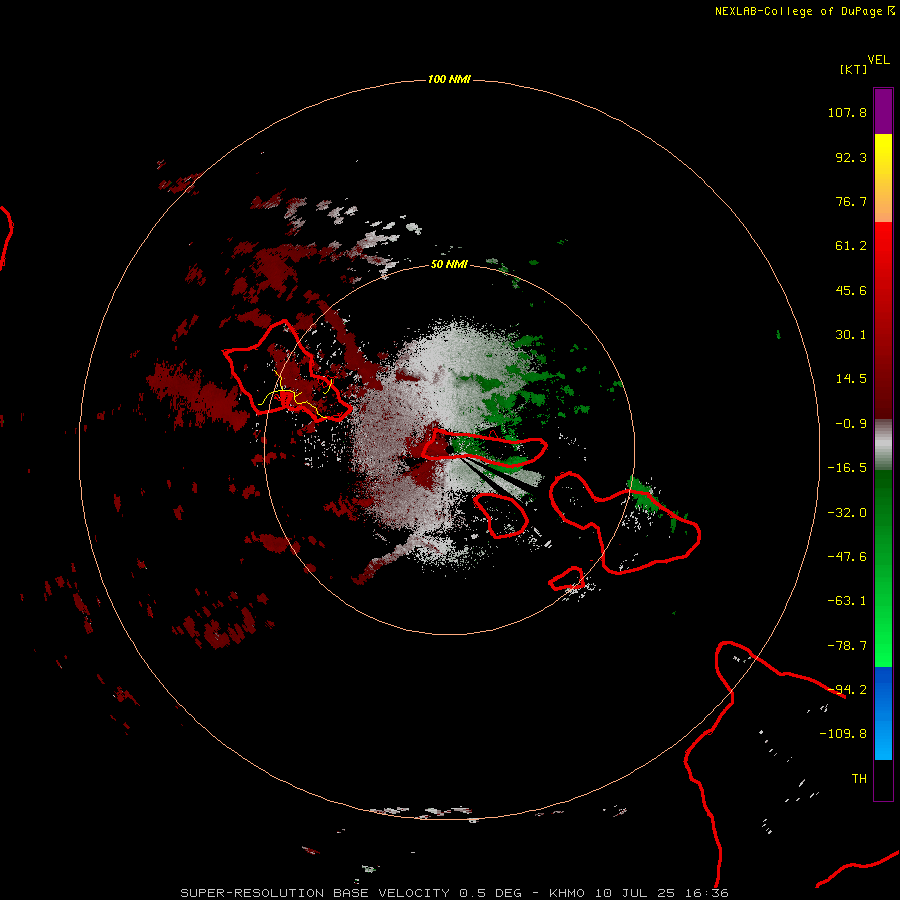Image resolution: width=900 pixels, height=900 pixels.
Task: Click the KHMO 10 JUL 25 16:36 timestamp
Action: point(639,893)
